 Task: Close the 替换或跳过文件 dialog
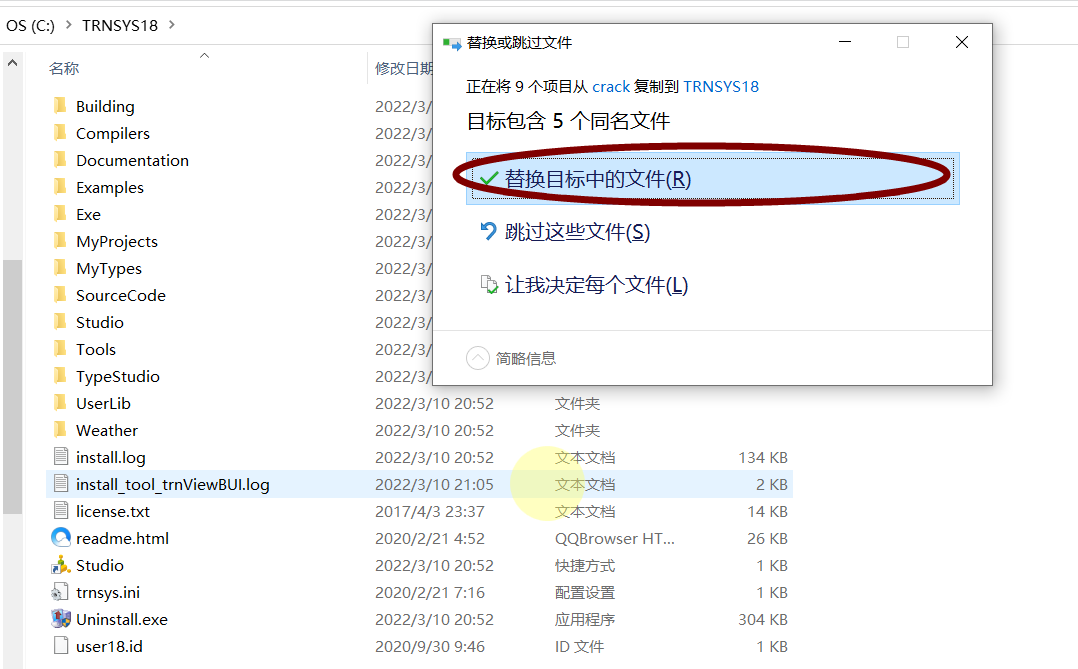coord(962,42)
